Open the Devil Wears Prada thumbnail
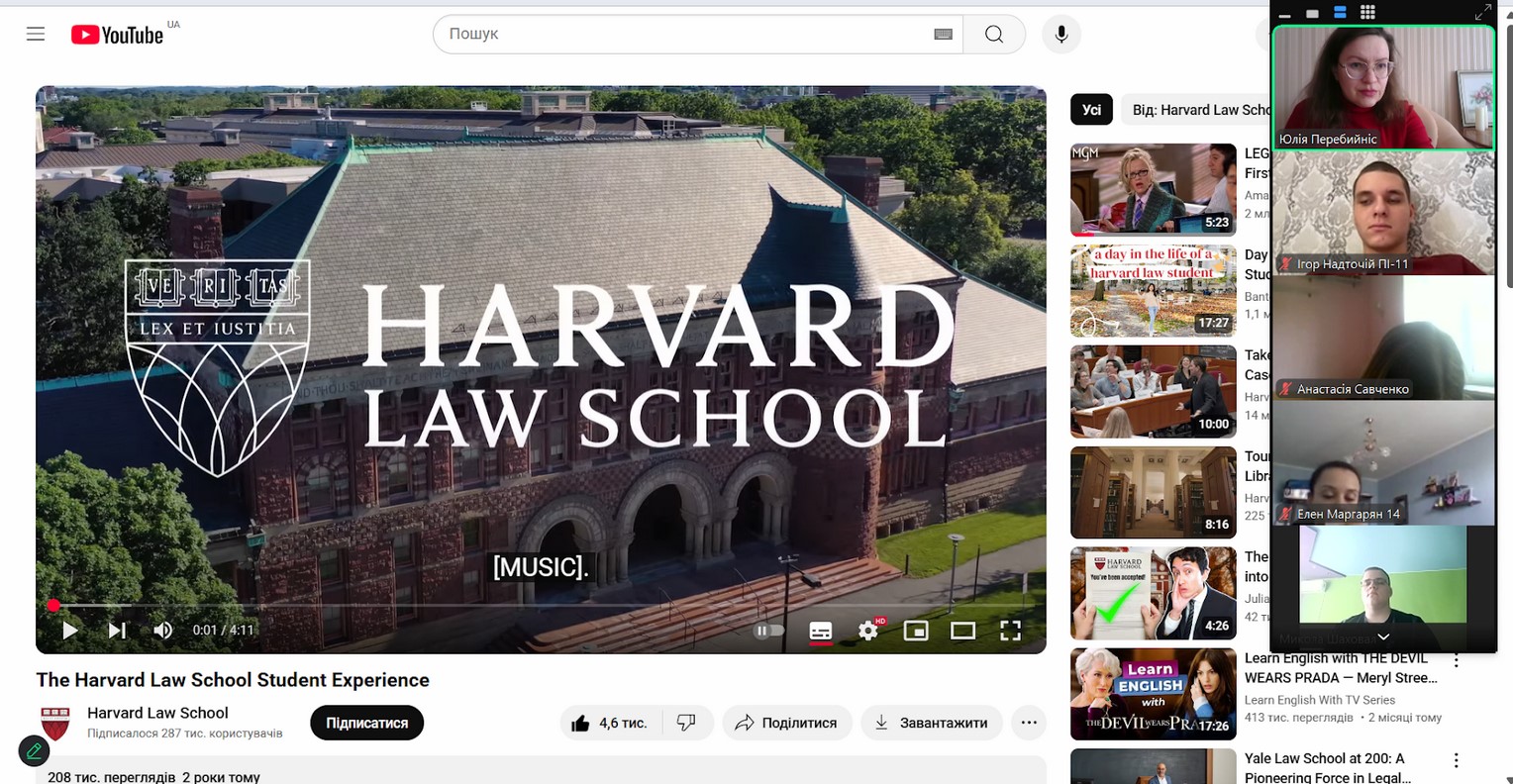The width and height of the screenshot is (1513, 784). [1154, 694]
